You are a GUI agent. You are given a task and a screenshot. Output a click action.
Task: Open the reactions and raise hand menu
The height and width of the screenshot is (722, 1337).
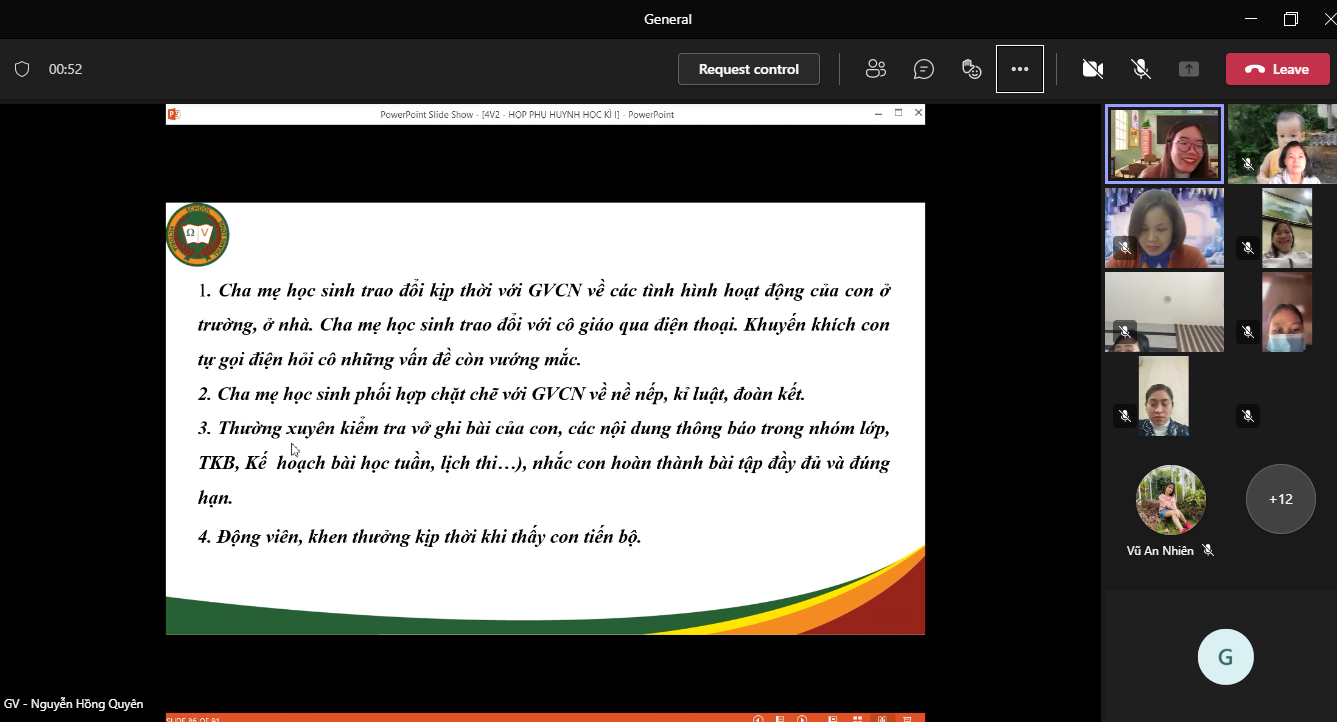[971, 69]
